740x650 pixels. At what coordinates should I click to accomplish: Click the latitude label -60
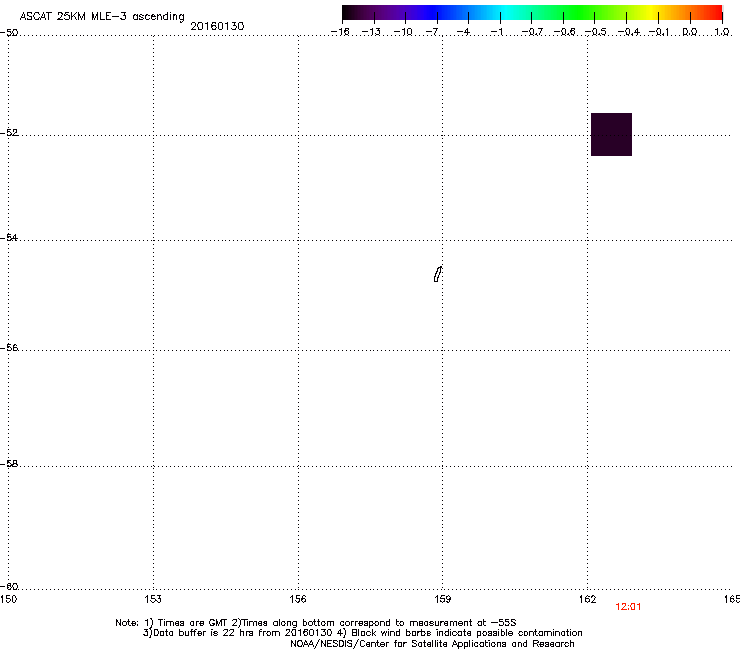[9, 586]
